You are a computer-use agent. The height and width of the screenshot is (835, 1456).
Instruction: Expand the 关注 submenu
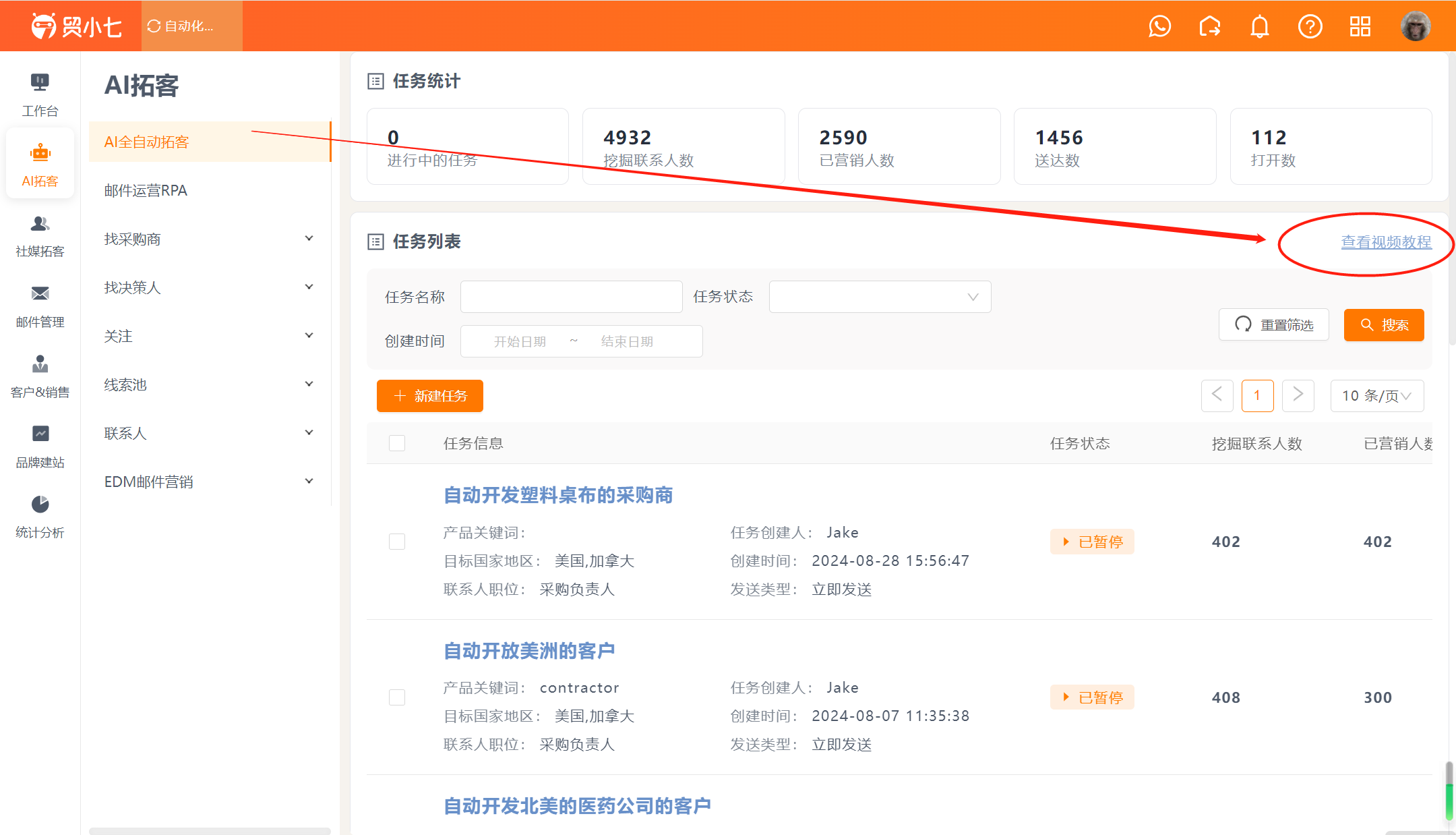tap(210, 336)
